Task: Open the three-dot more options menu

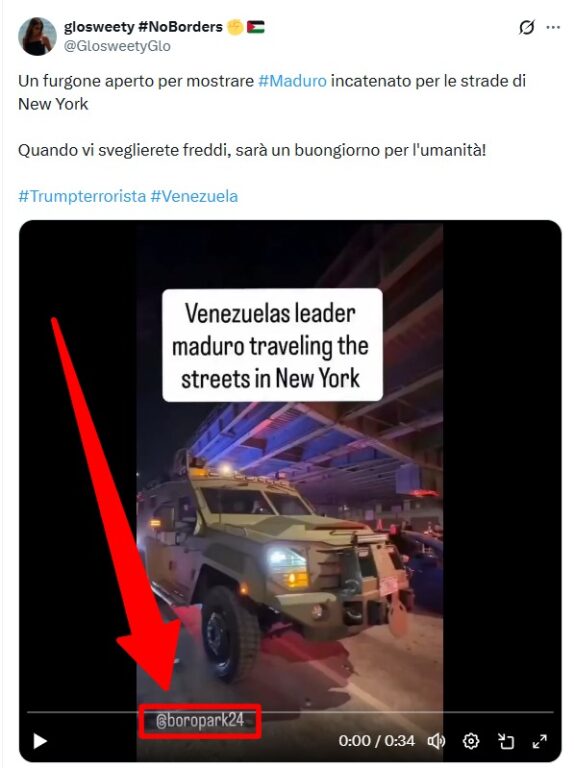Action: point(553,27)
